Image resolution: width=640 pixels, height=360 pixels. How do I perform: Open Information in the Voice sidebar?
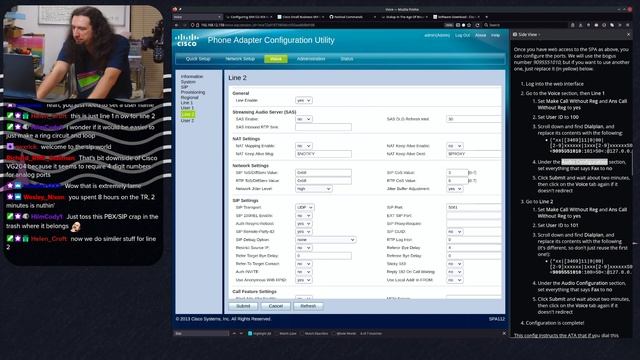point(192,77)
